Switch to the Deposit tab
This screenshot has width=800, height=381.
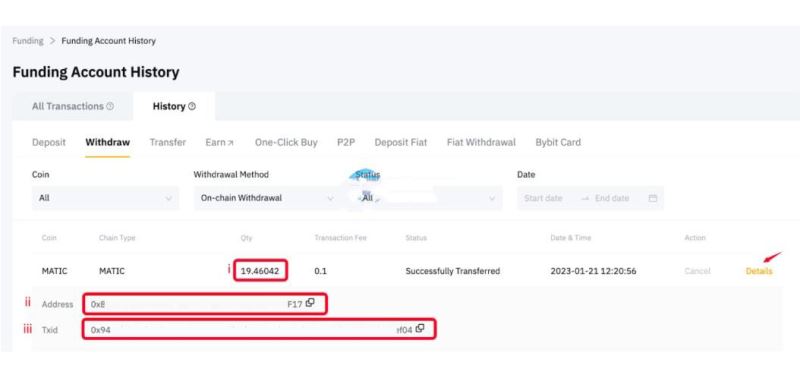(49, 142)
